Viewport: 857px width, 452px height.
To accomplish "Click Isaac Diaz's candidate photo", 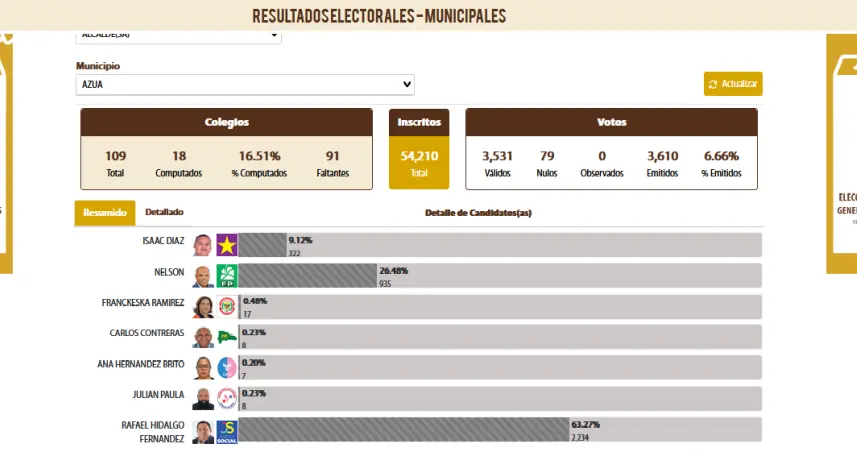I will click(x=203, y=245).
